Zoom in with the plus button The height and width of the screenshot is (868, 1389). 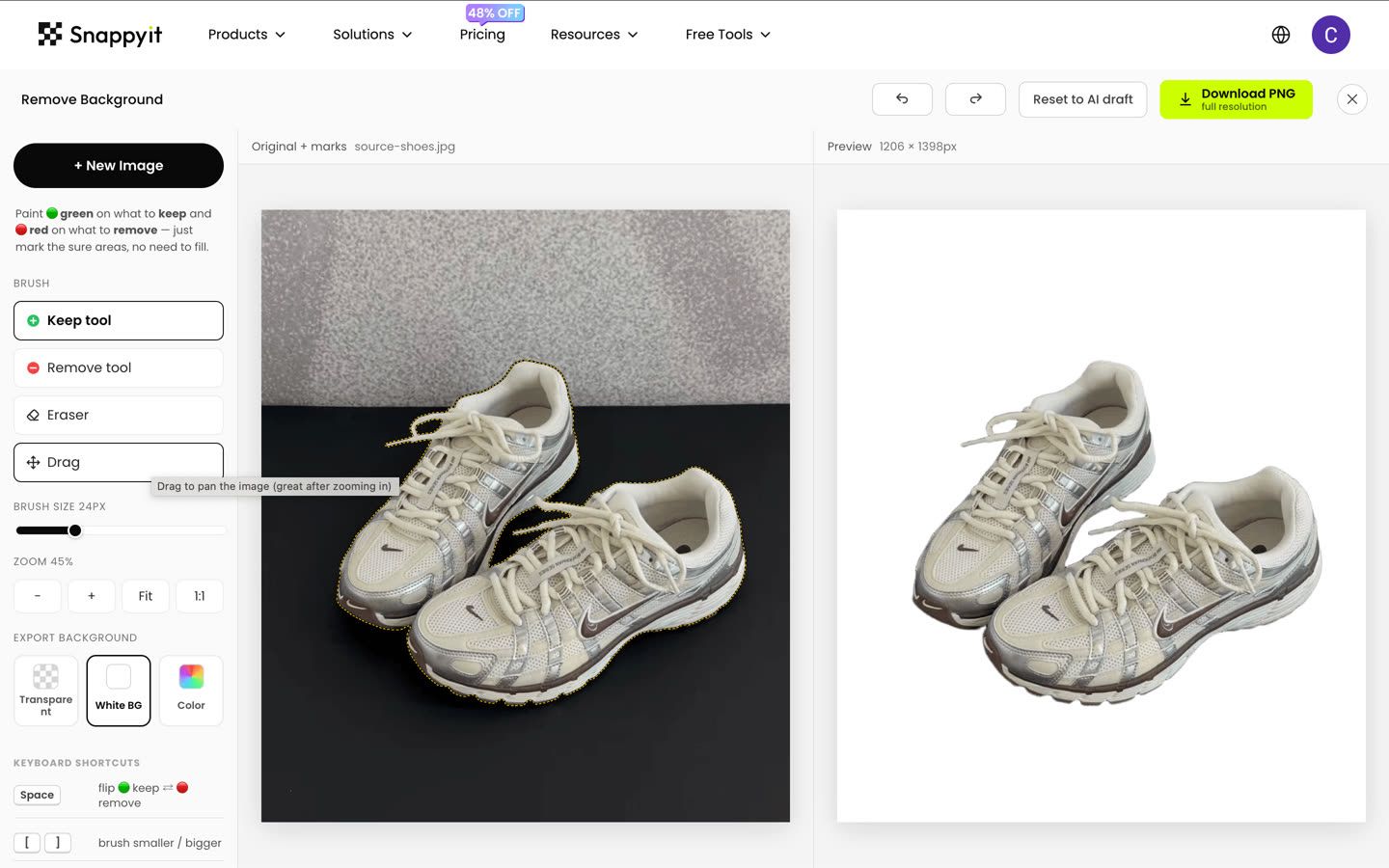click(x=92, y=596)
